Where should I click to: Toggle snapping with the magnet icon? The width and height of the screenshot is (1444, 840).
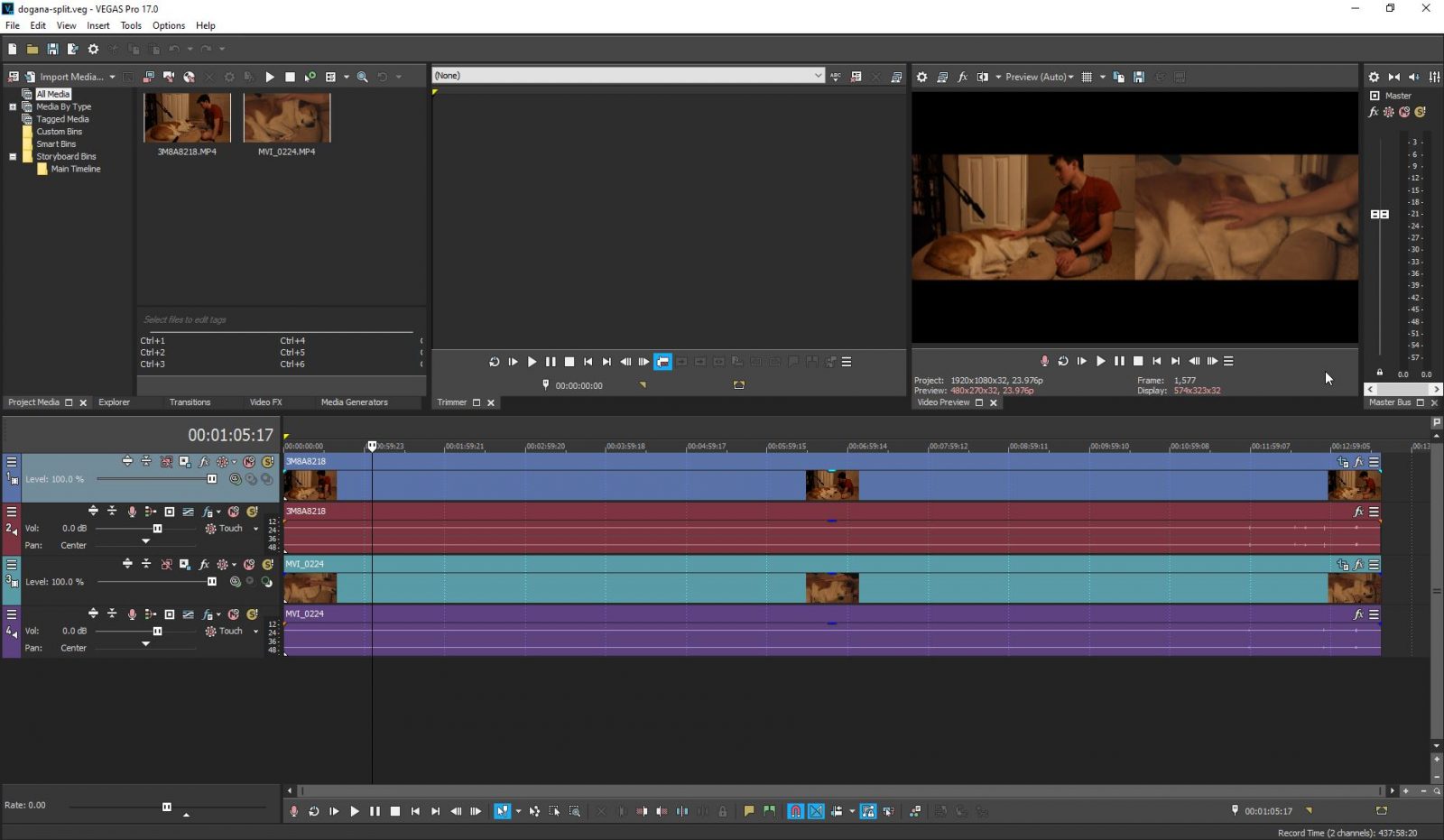pyautogui.click(x=795, y=811)
